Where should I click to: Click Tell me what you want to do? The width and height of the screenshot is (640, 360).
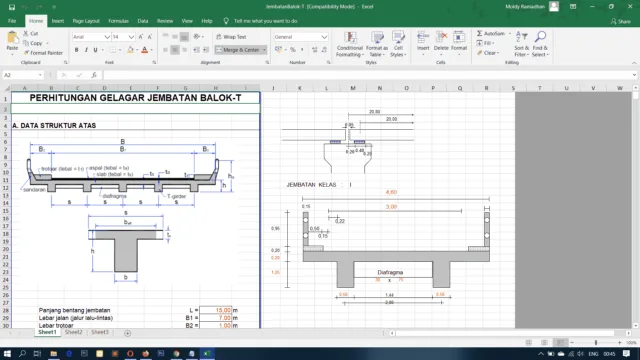click(x=265, y=21)
